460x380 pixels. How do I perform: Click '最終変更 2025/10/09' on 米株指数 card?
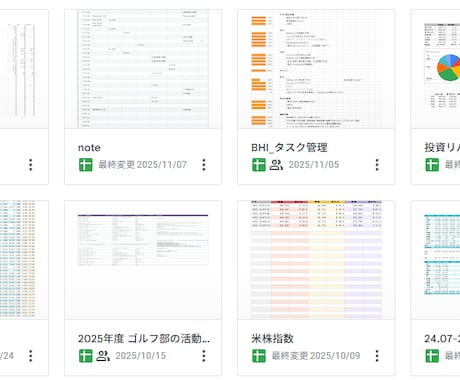[316, 356]
